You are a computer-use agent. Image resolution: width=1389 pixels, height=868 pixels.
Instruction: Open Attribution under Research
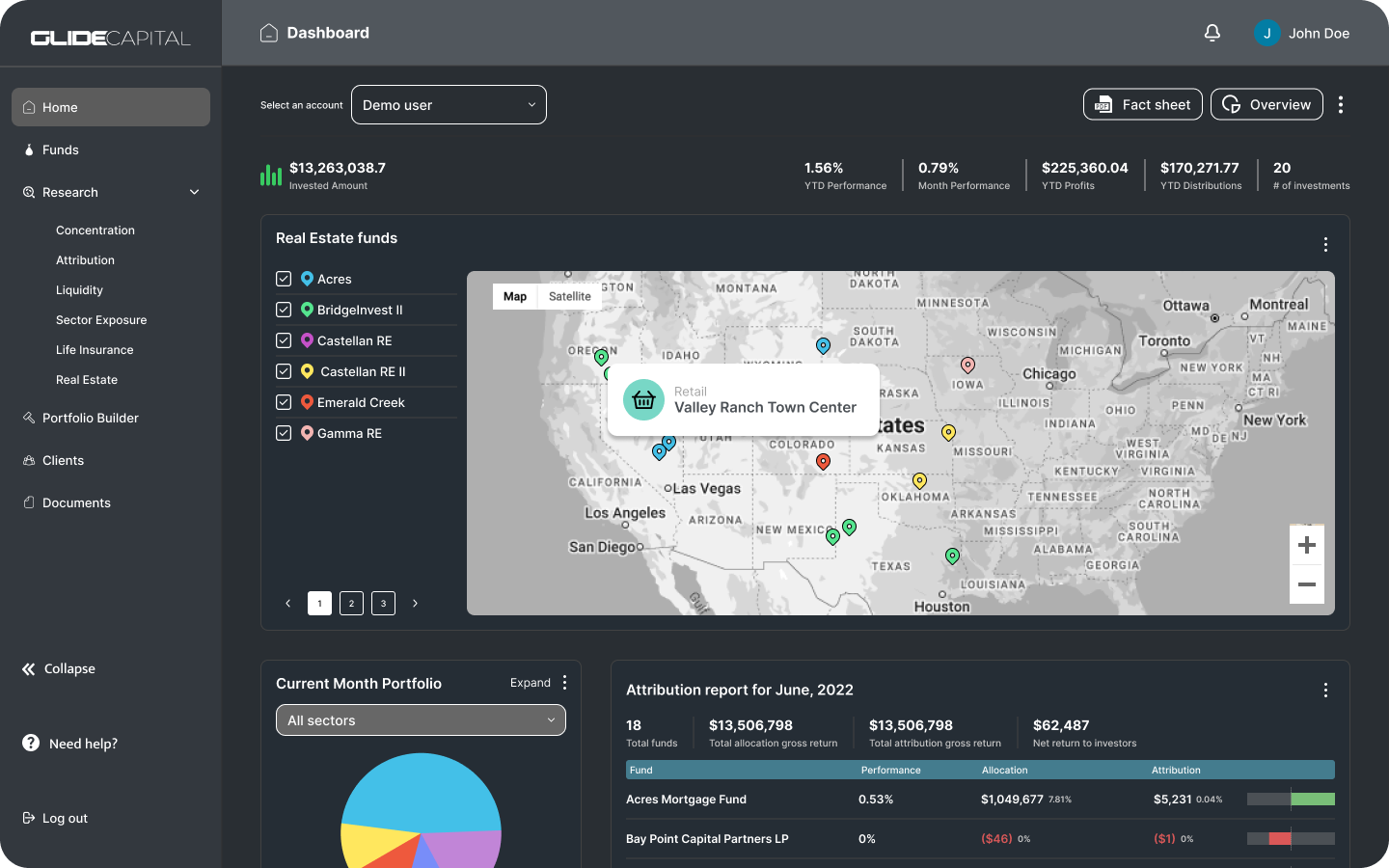(x=85, y=259)
